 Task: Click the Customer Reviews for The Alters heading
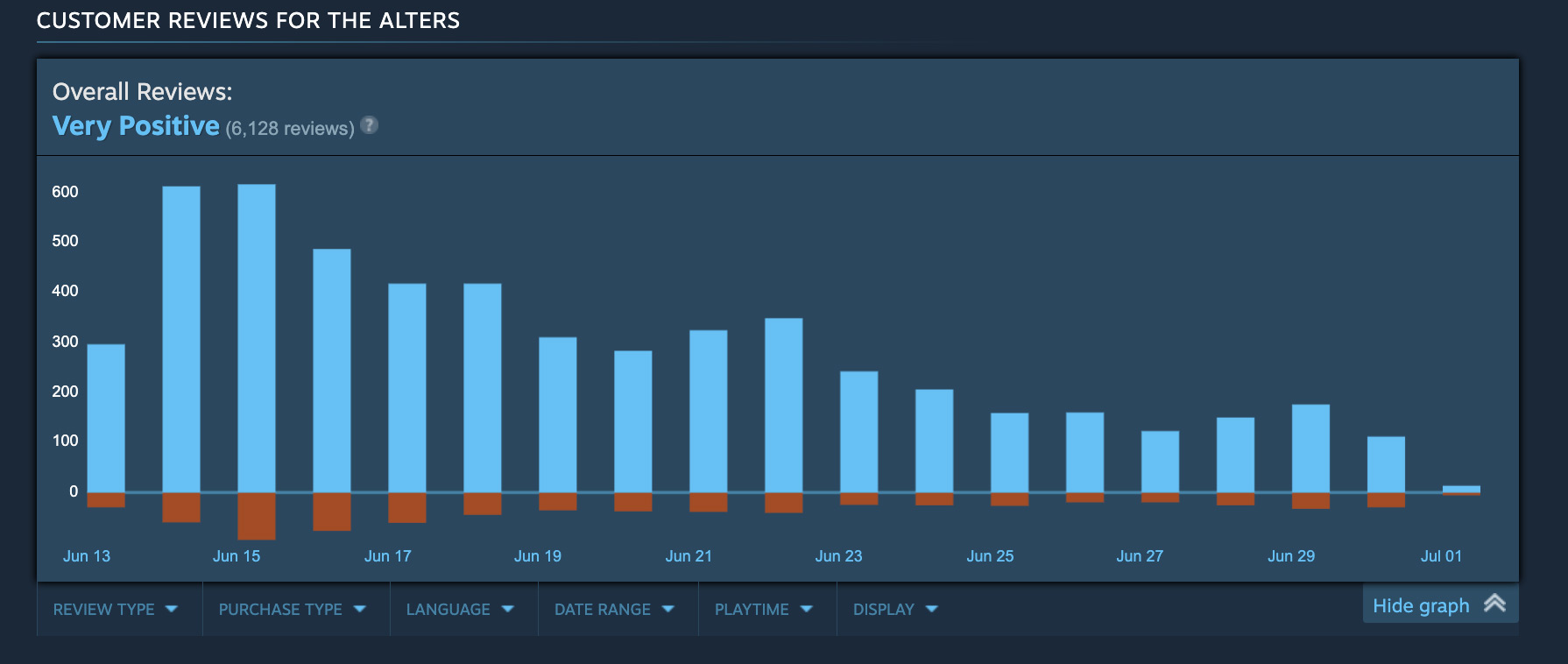click(248, 20)
